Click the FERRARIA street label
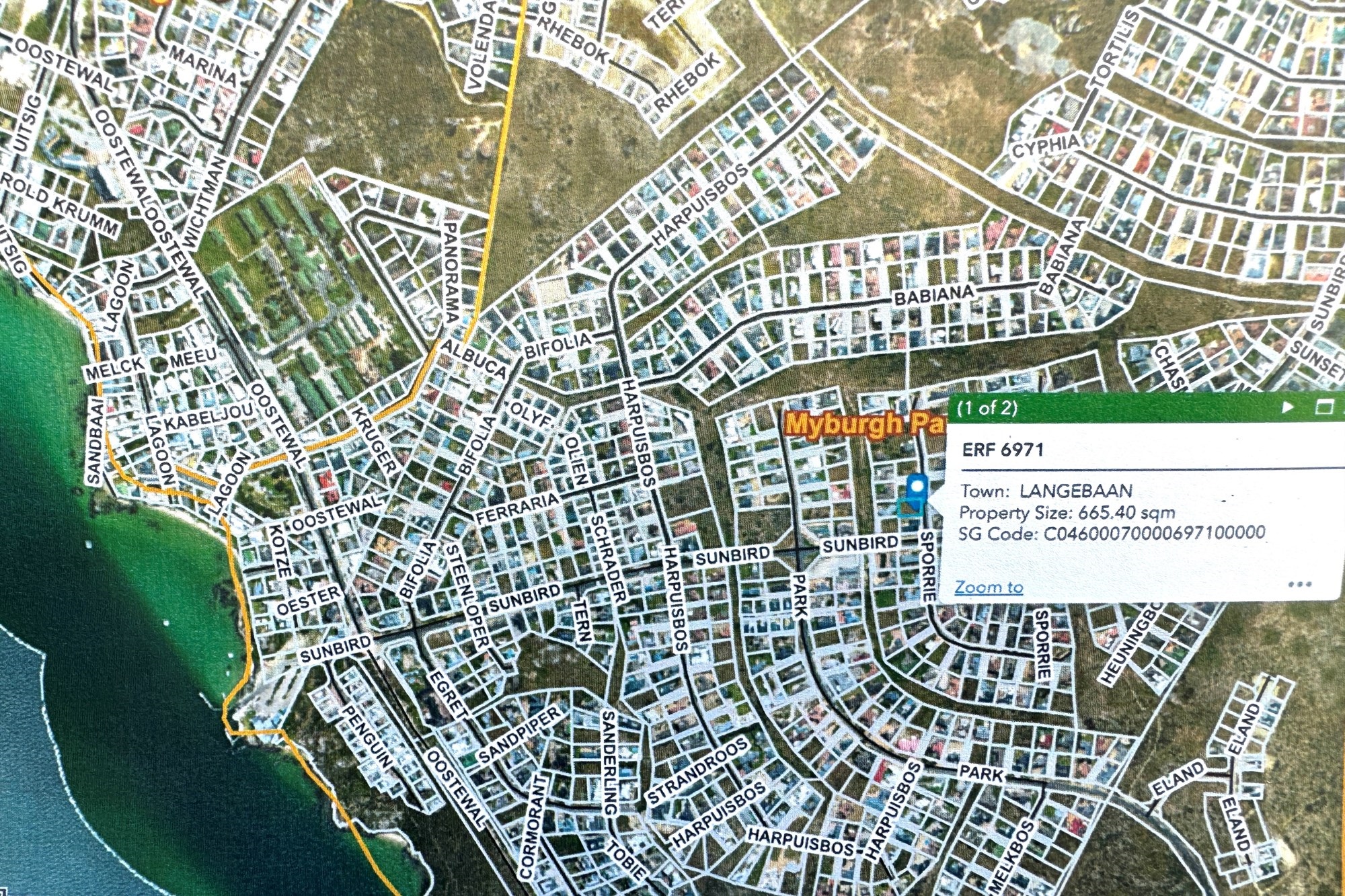Viewport: 1345px width, 896px height. pos(516,508)
